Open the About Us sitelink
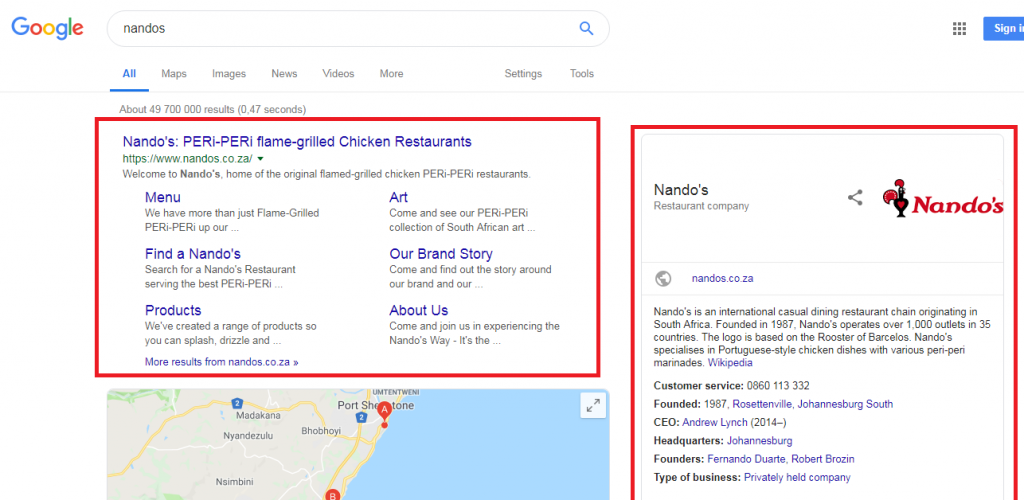Screen dimensions: 1024x500 coord(419,310)
